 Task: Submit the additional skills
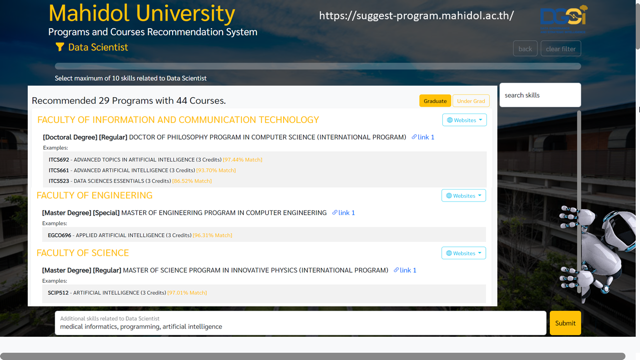click(x=565, y=323)
